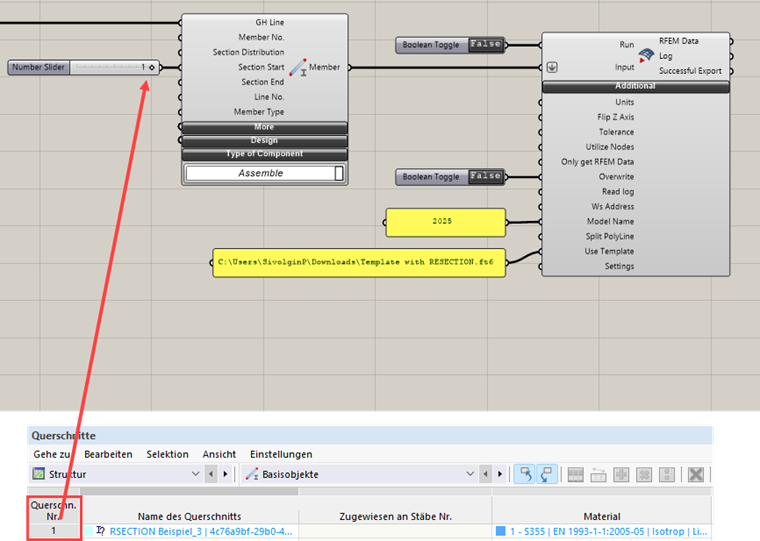Select the Assemble component type field

coord(260,173)
